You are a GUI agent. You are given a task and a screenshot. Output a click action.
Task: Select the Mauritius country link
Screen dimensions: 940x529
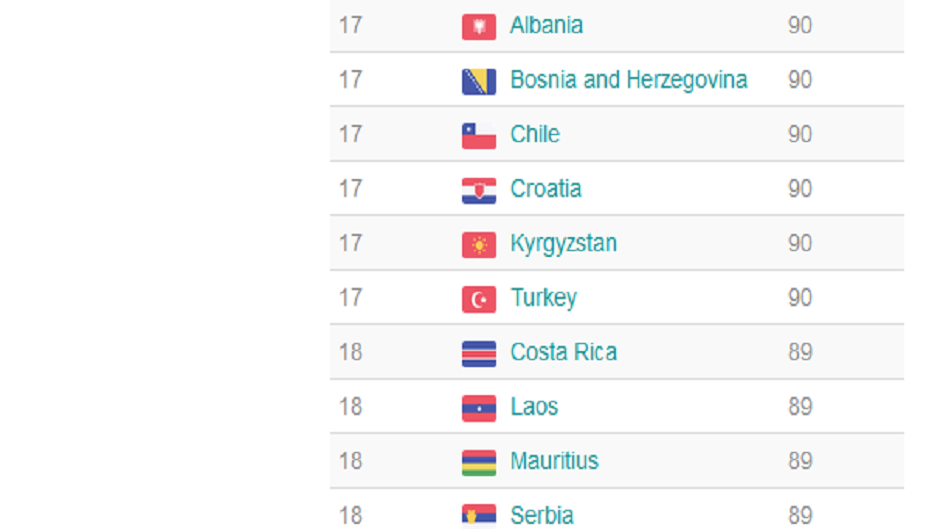(x=554, y=461)
